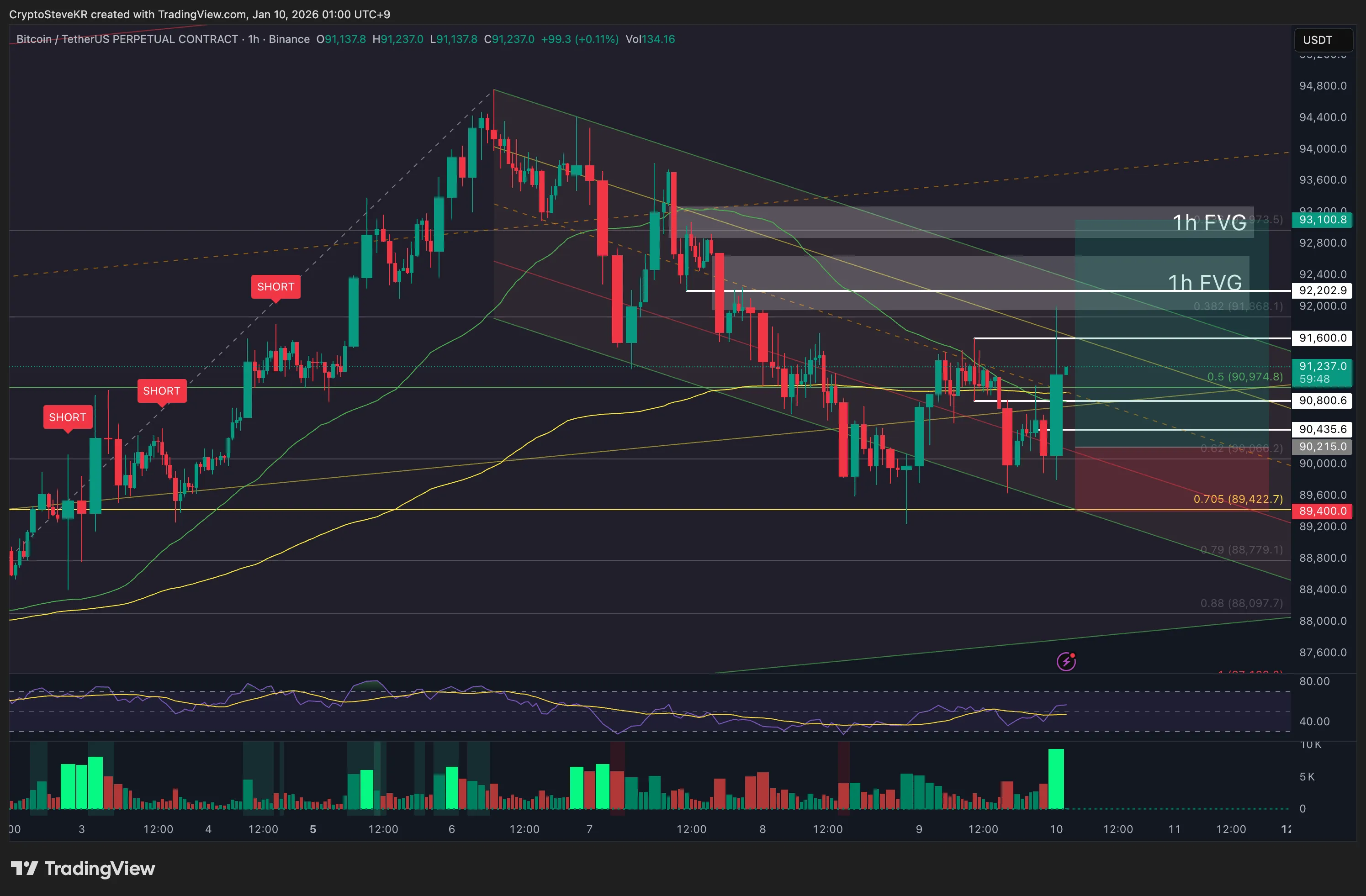1366x896 pixels.
Task: Click the TradingView logo at bottom left
Action: click(x=83, y=869)
